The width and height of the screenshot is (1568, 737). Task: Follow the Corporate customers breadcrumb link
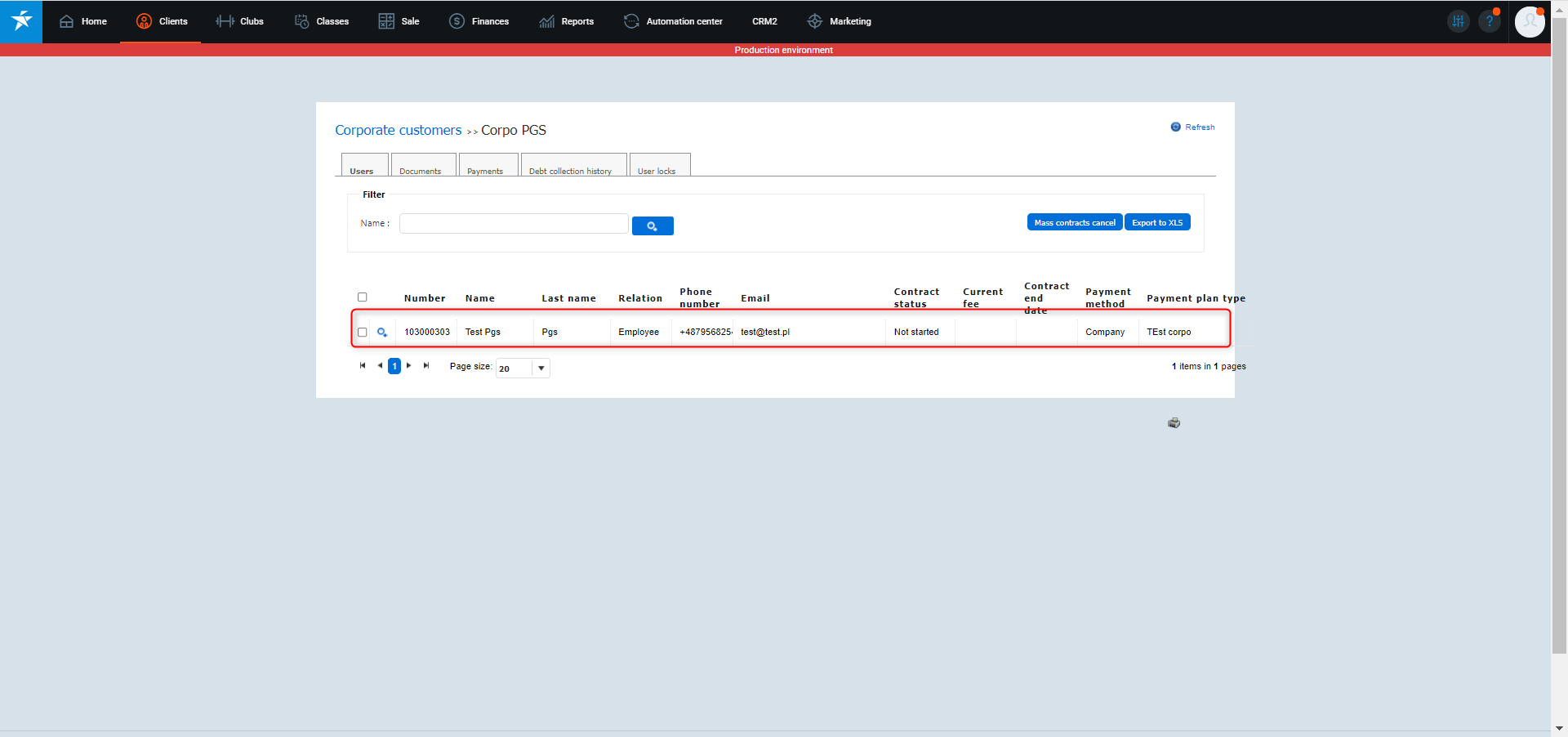[x=398, y=130]
